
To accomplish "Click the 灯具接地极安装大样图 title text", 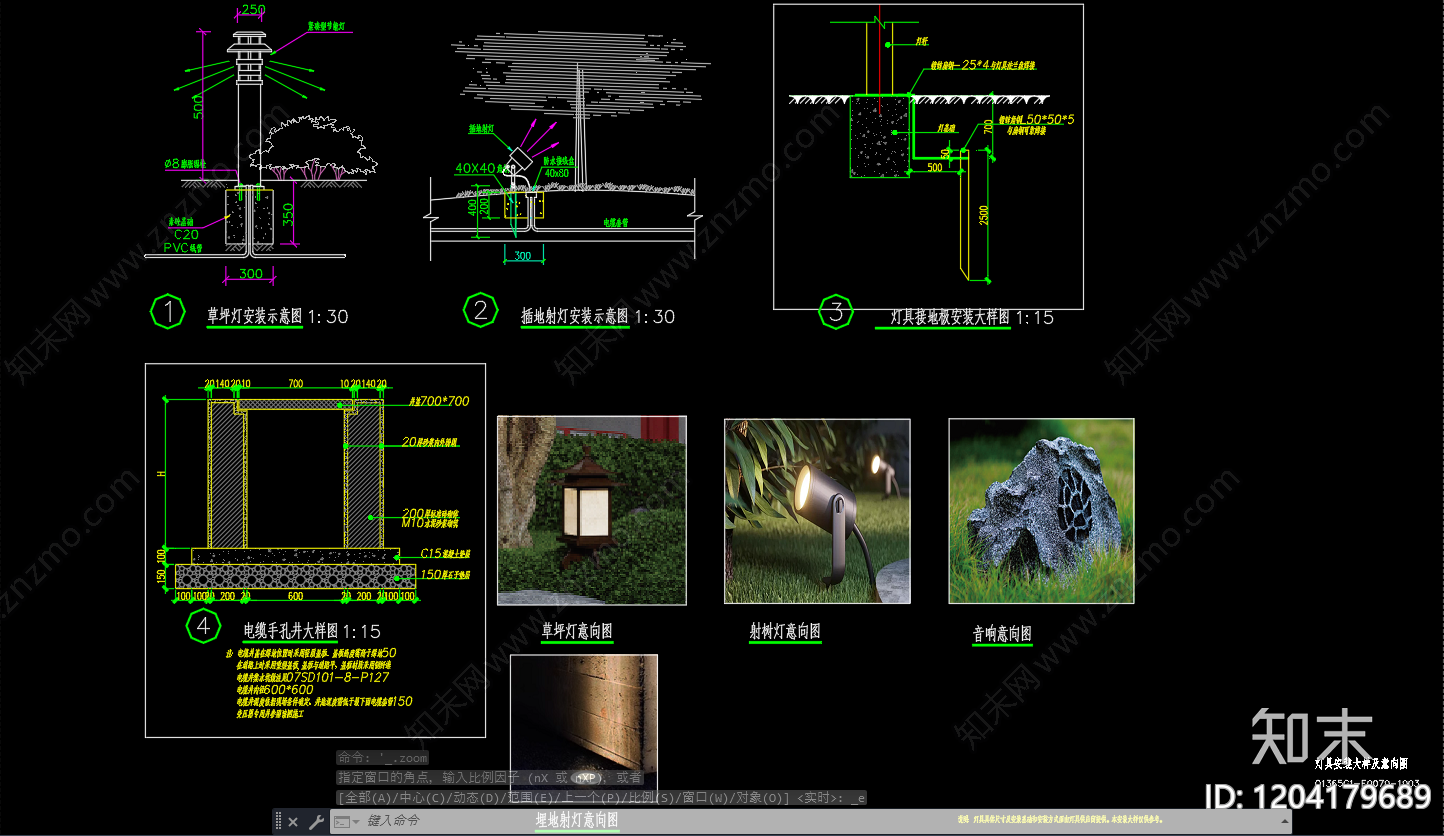I will click(950, 317).
